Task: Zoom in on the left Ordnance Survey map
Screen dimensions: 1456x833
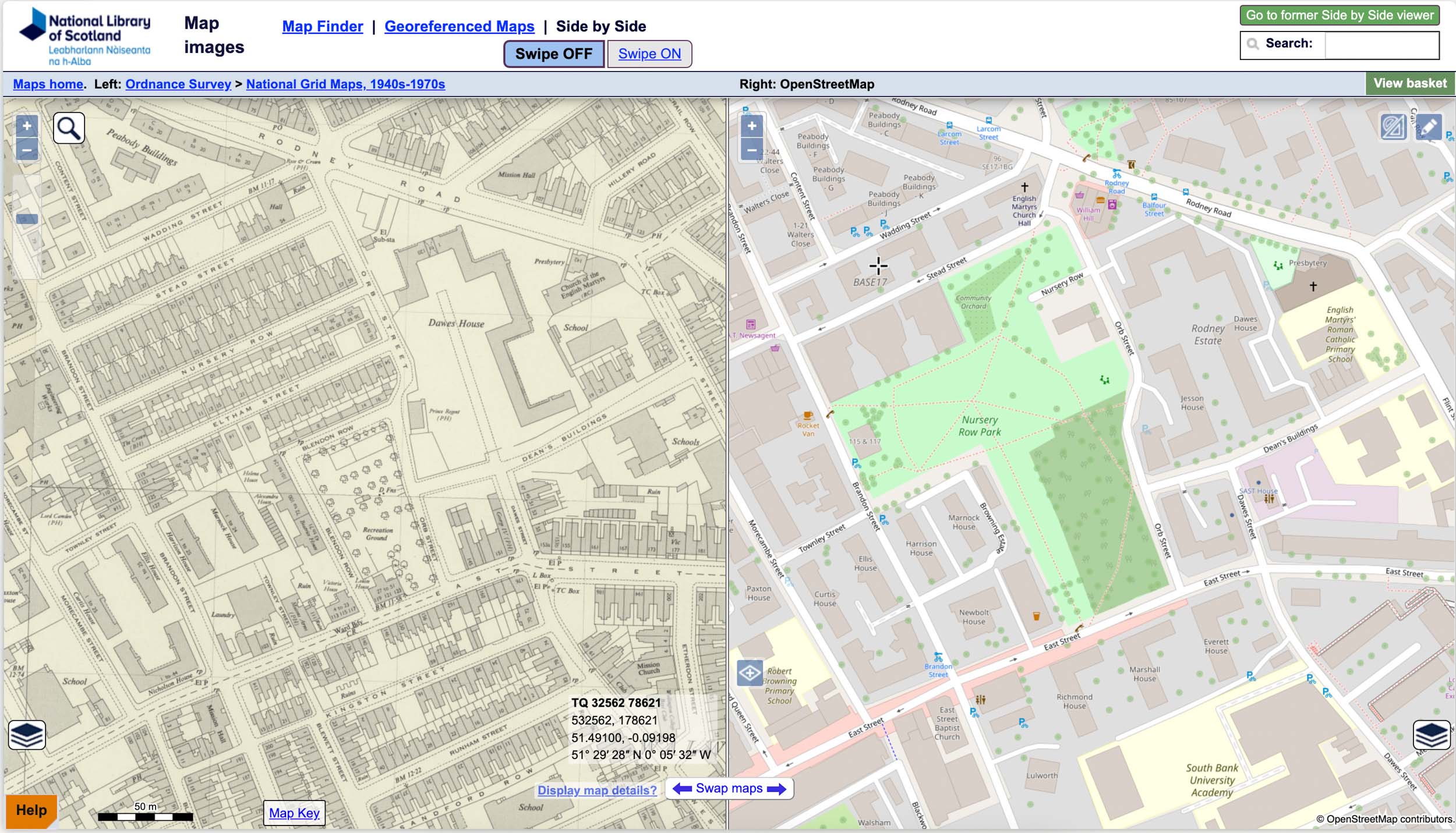Action: (x=27, y=126)
